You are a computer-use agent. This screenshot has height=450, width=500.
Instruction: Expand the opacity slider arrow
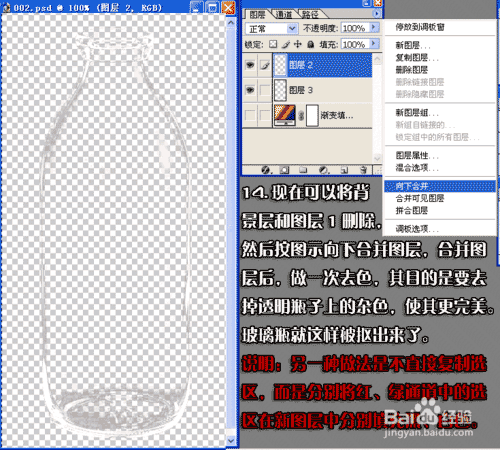pos(375,27)
